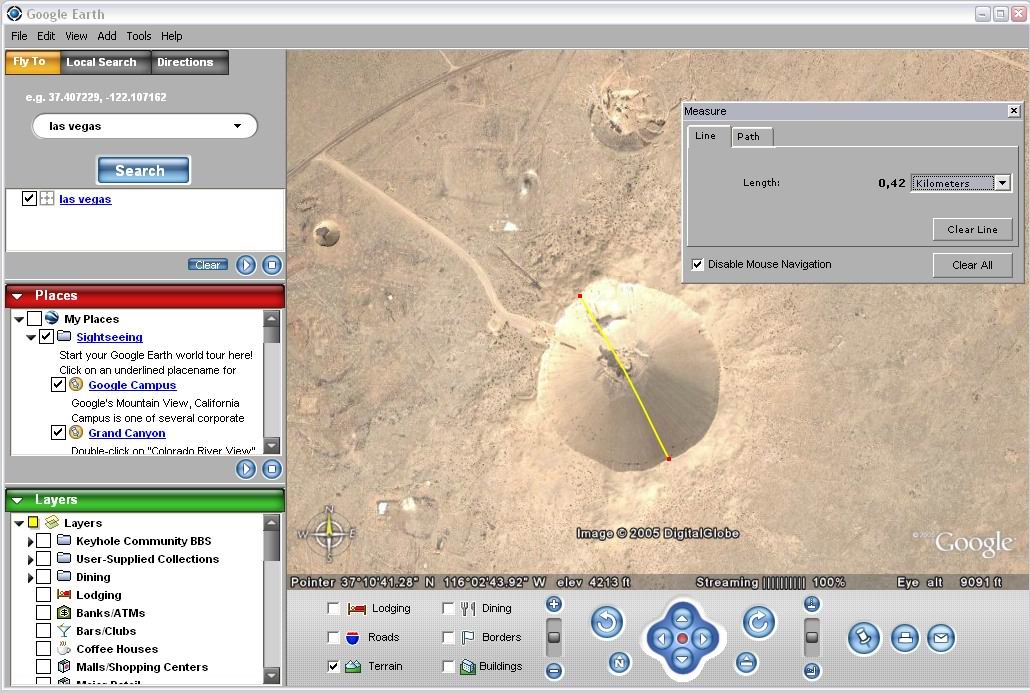Reset north-up with the N button

(x=619, y=663)
